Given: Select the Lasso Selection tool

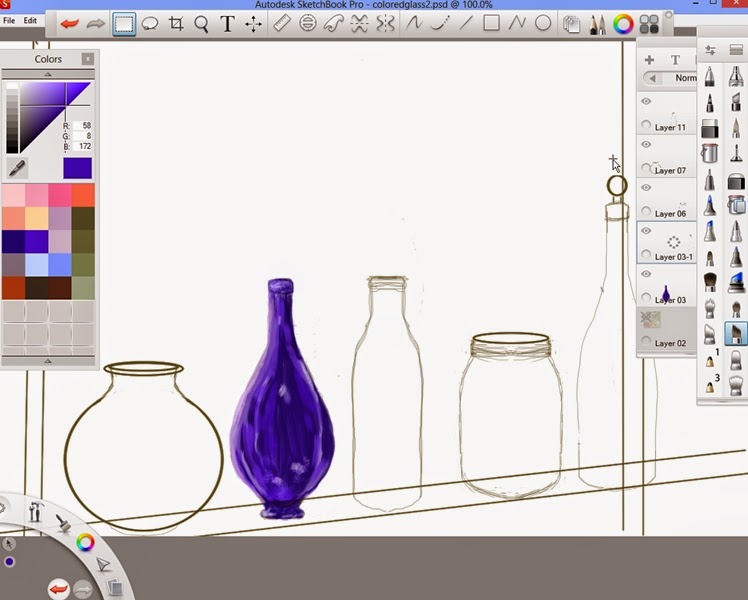Looking at the screenshot, I should point(150,23).
